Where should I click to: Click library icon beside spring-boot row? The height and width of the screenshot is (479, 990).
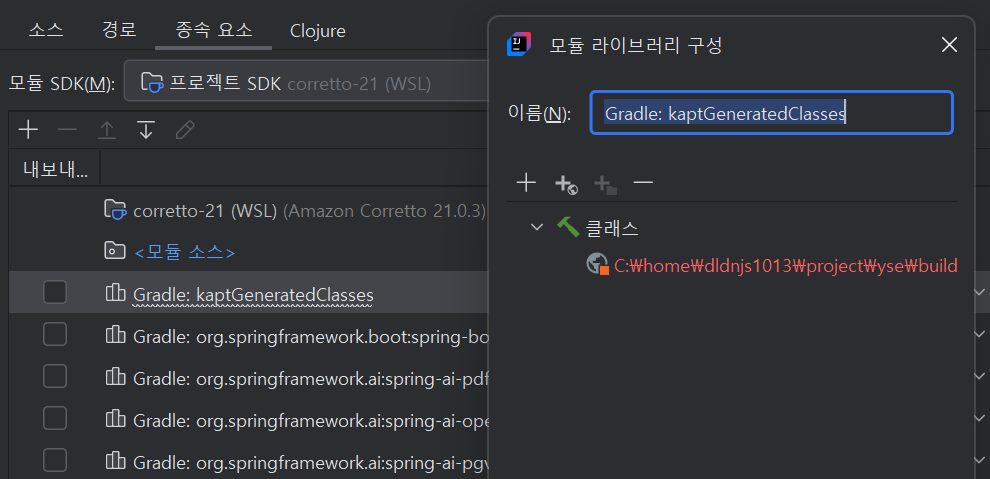pyautogui.click(x=116, y=334)
